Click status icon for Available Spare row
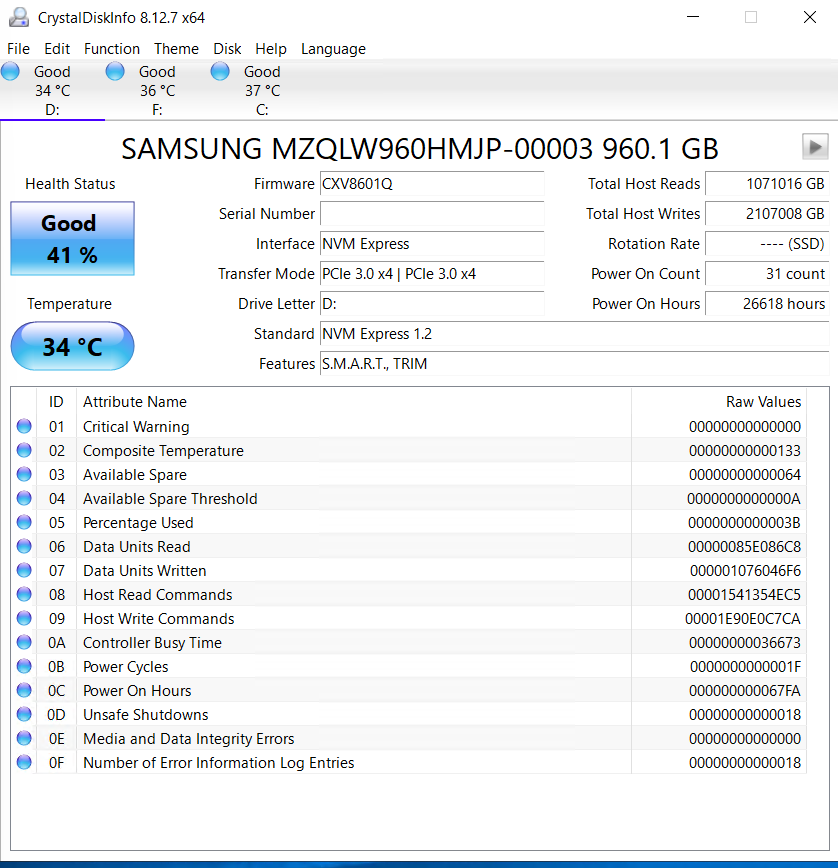838x868 pixels. [x=24, y=474]
